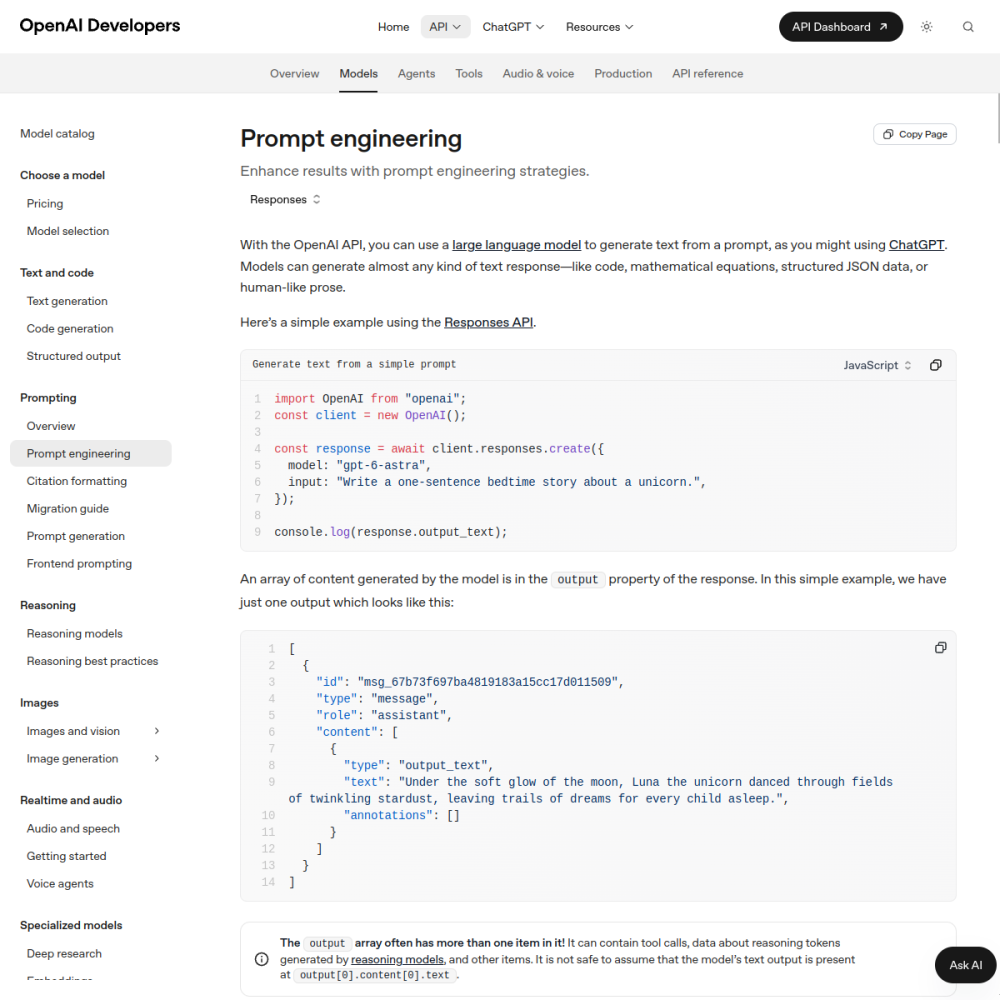Switch to the Overview tab
Image resolution: width=1000 pixels, height=1000 pixels.
(x=294, y=73)
